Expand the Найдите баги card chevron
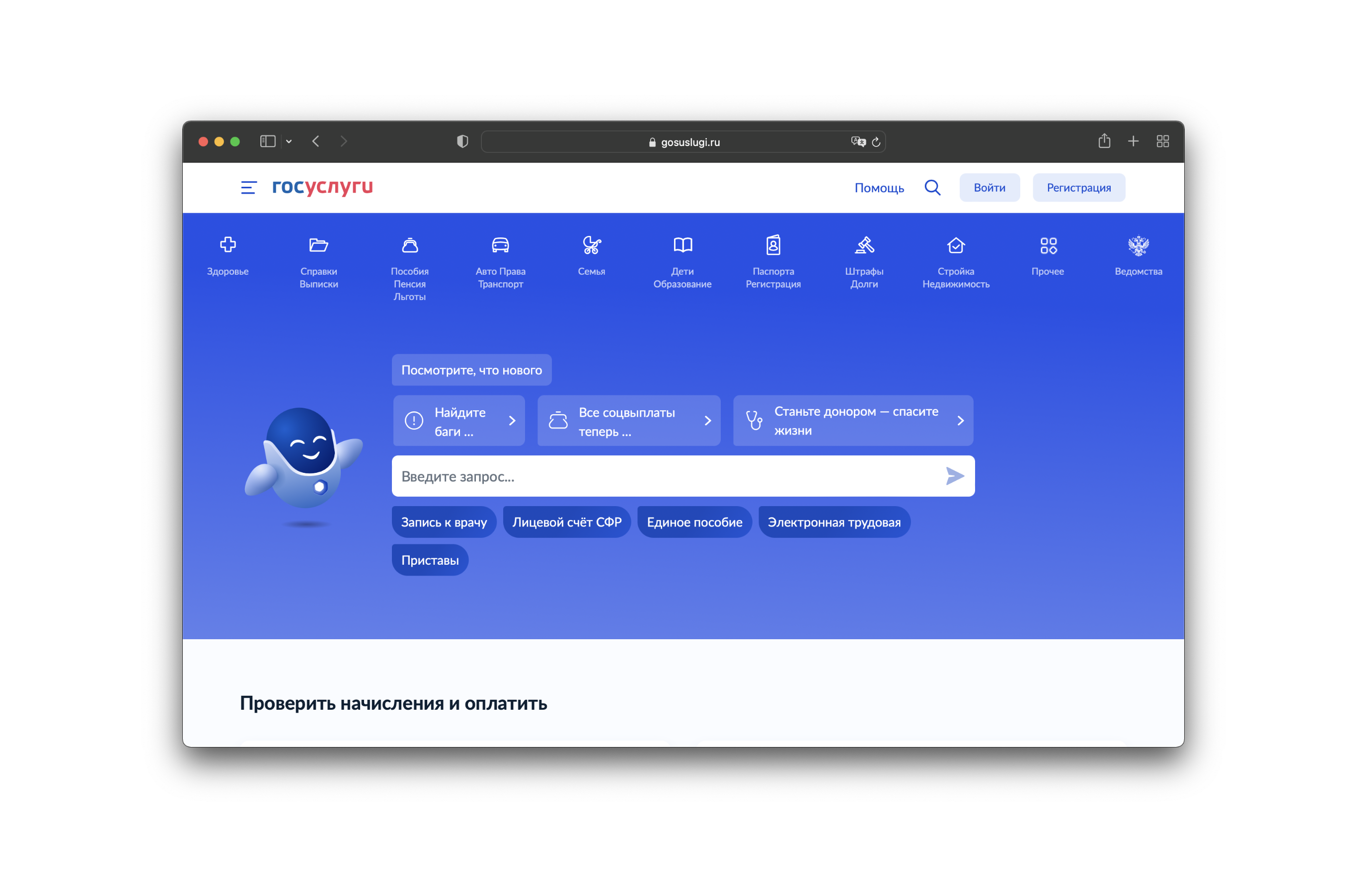This screenshot has height=896, width=1367. (x=512, y=421)
